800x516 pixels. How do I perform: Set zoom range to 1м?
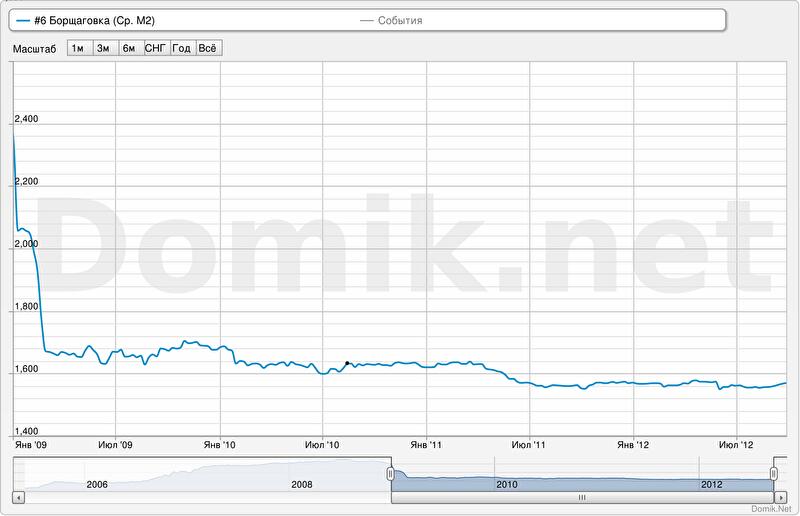click(78, 48)
